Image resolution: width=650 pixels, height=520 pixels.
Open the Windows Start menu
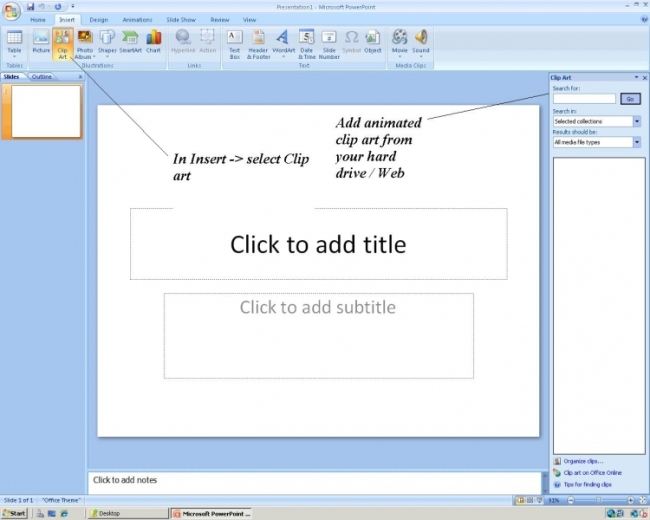[x=14, y=513]
